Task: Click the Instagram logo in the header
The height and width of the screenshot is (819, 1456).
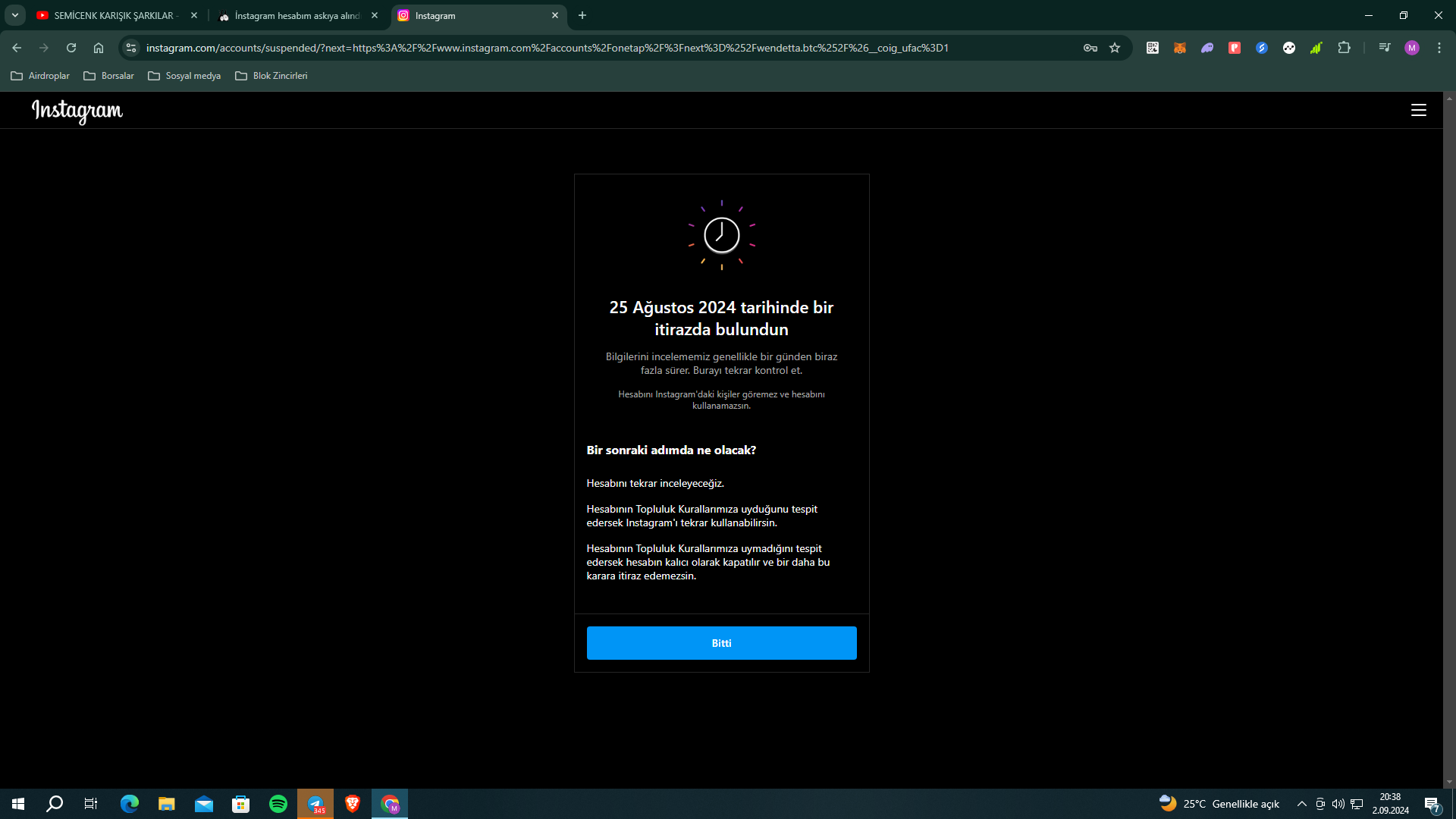Action: (x=77, y=111)
